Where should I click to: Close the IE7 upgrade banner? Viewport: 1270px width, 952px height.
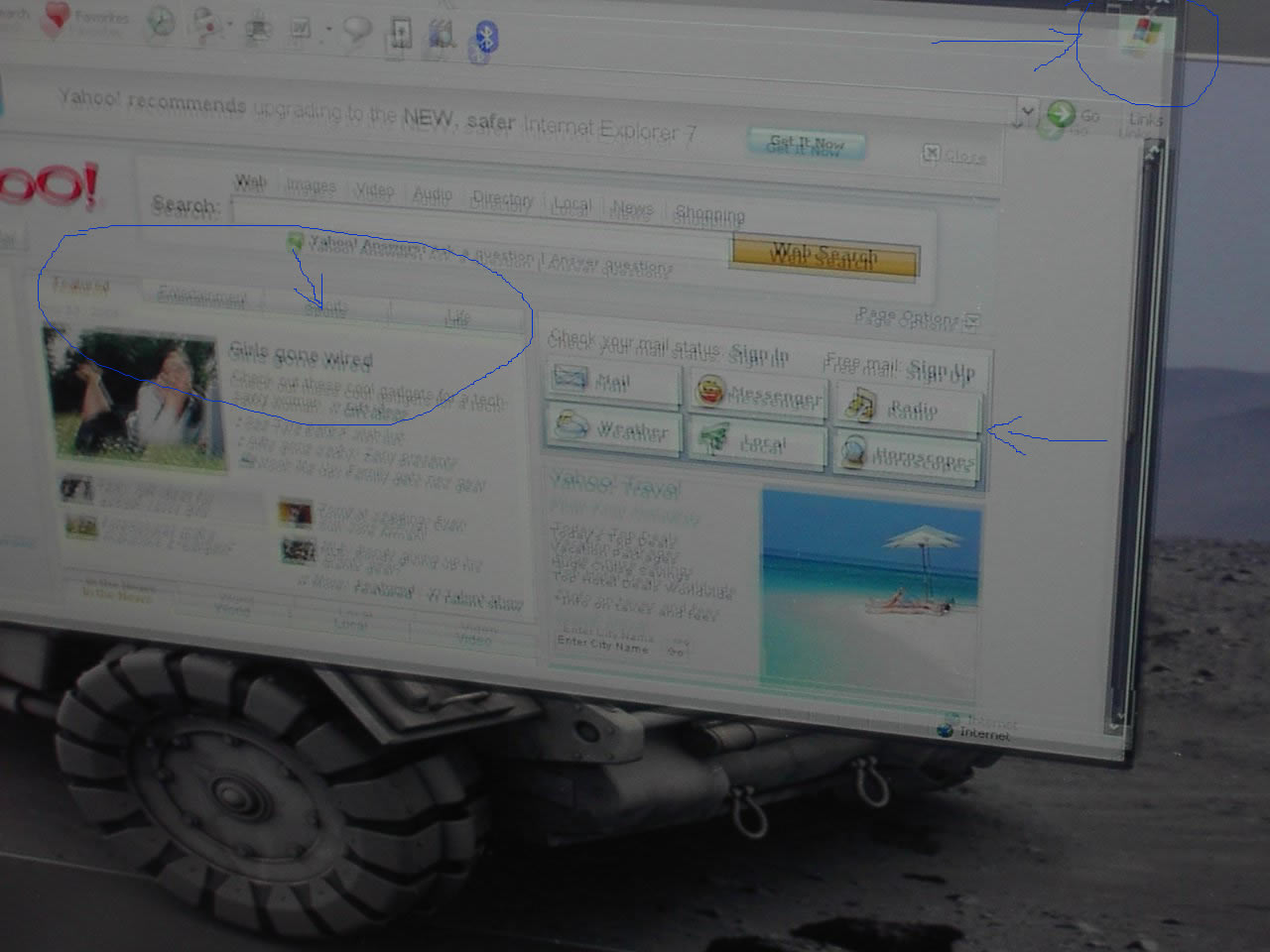click(954, 155)
